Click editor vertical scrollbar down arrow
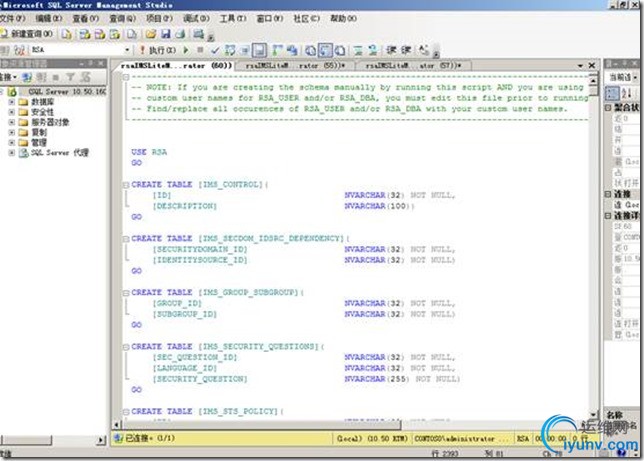Screen dimensions: 644x461 [x=593, y=414]
